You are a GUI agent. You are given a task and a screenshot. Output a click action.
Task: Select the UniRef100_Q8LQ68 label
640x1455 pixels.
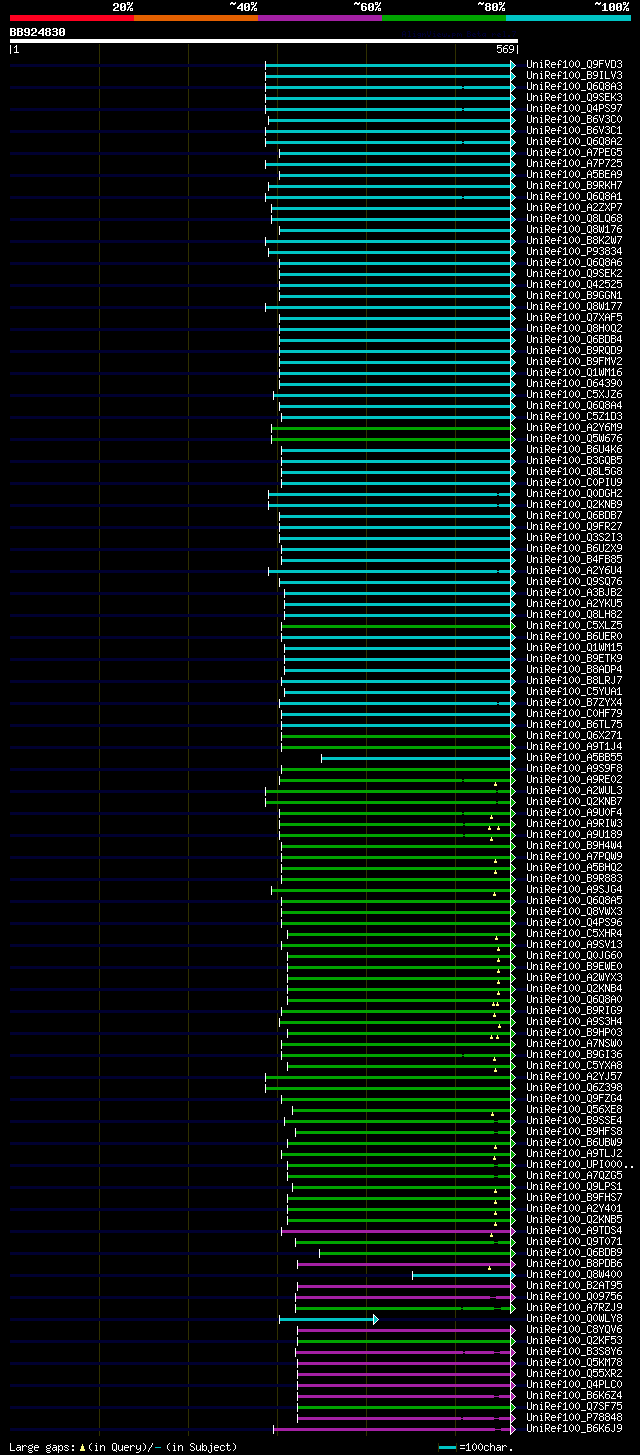[x=574, y=219]
